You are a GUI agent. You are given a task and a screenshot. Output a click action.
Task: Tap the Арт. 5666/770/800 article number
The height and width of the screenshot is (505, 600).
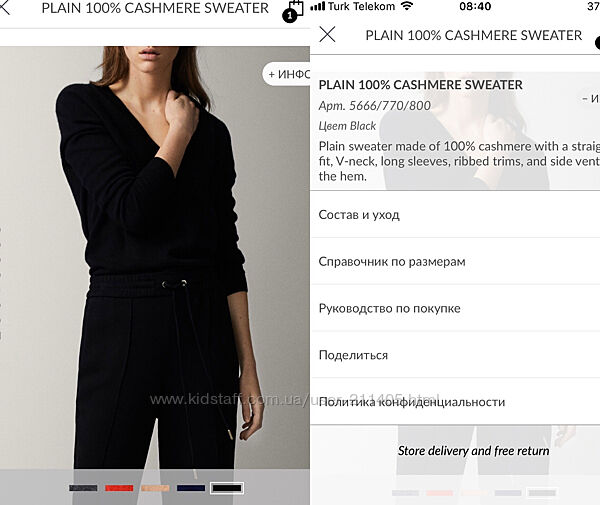point(375,106)
